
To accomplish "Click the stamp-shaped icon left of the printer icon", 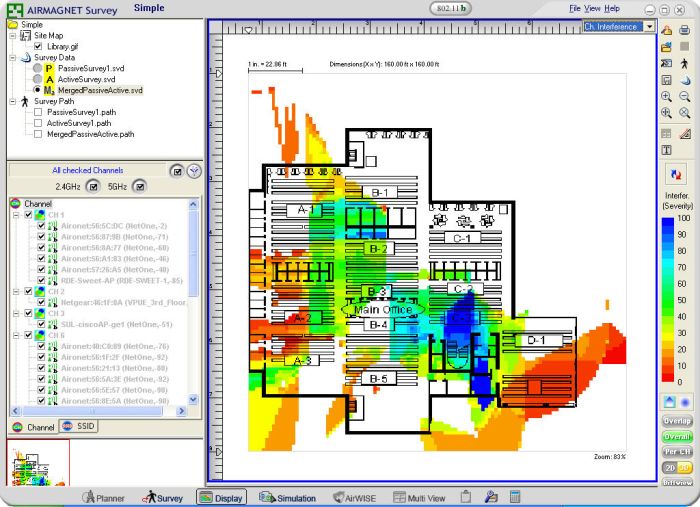I will [667, 30].
